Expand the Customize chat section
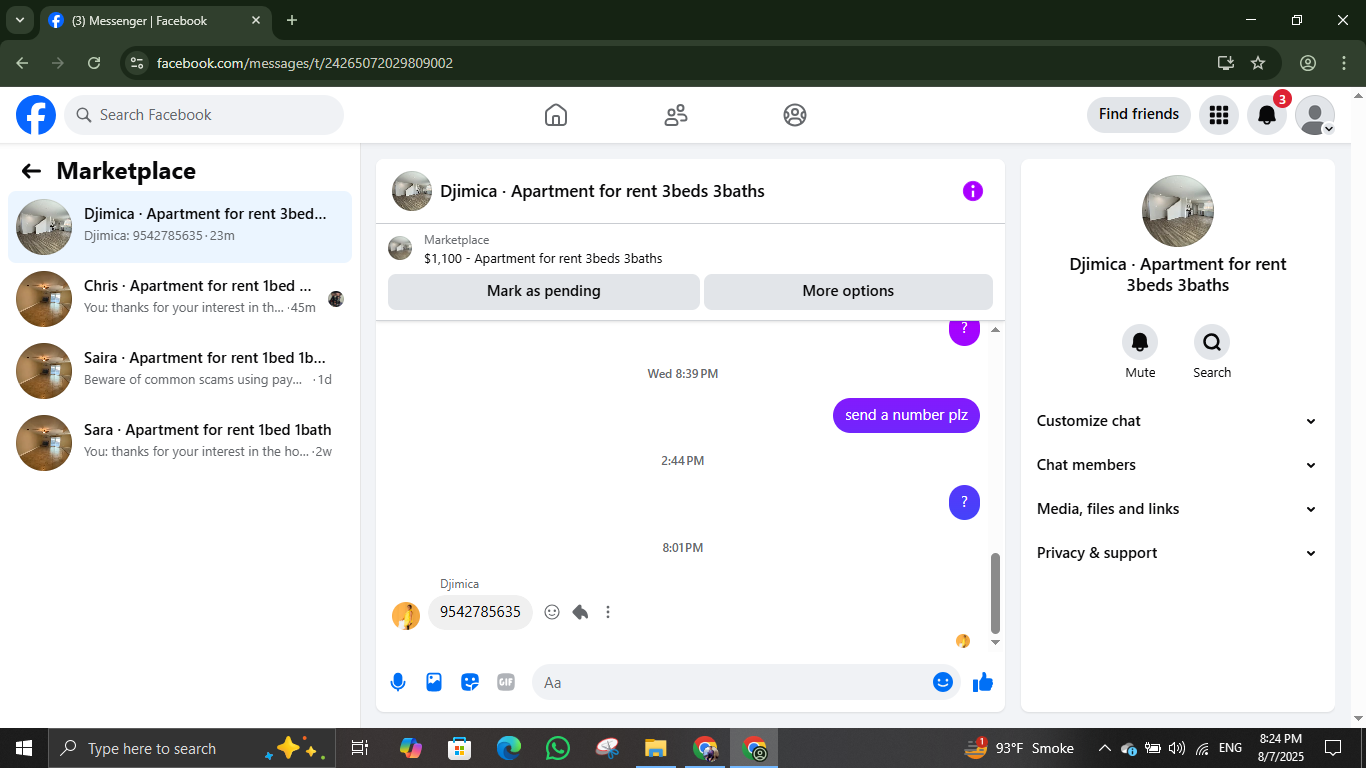Viewport: 1366px width, 768px height. [1177, 421]
